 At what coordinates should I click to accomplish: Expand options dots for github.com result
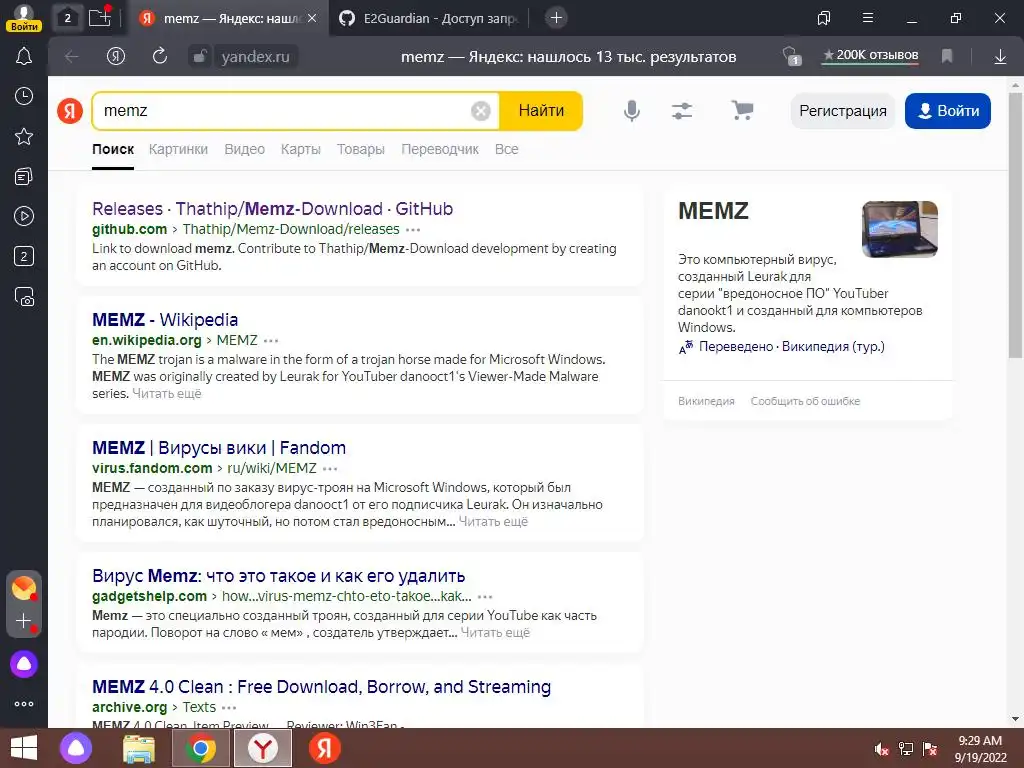tap(413, 230)
